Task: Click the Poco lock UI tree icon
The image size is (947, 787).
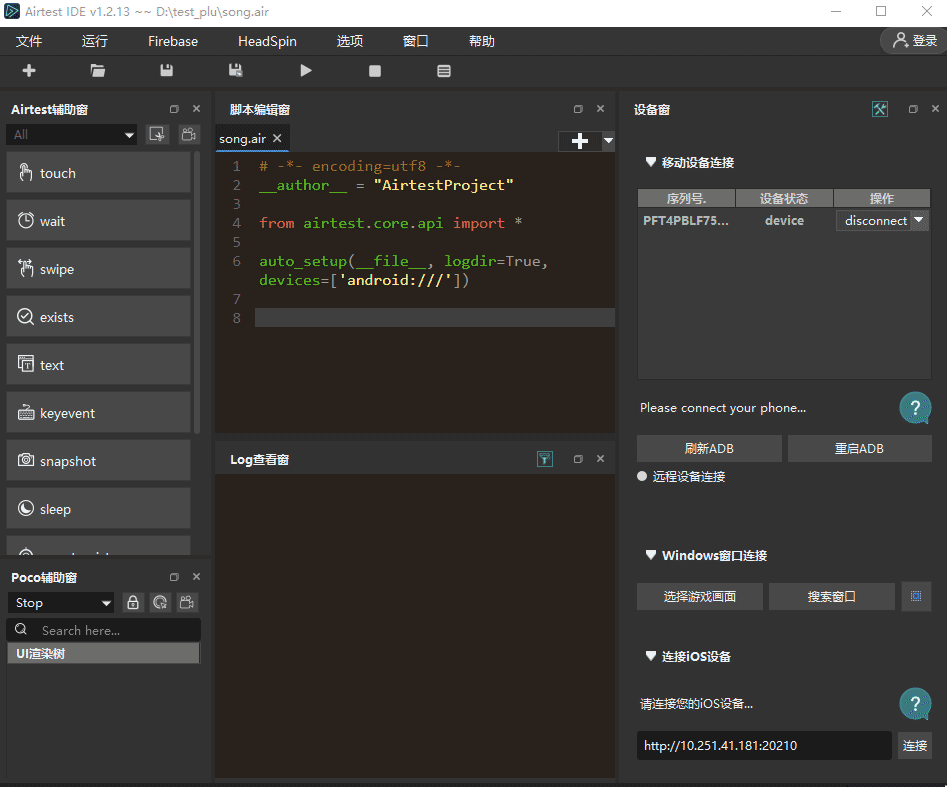Action: tap(133, 603)
